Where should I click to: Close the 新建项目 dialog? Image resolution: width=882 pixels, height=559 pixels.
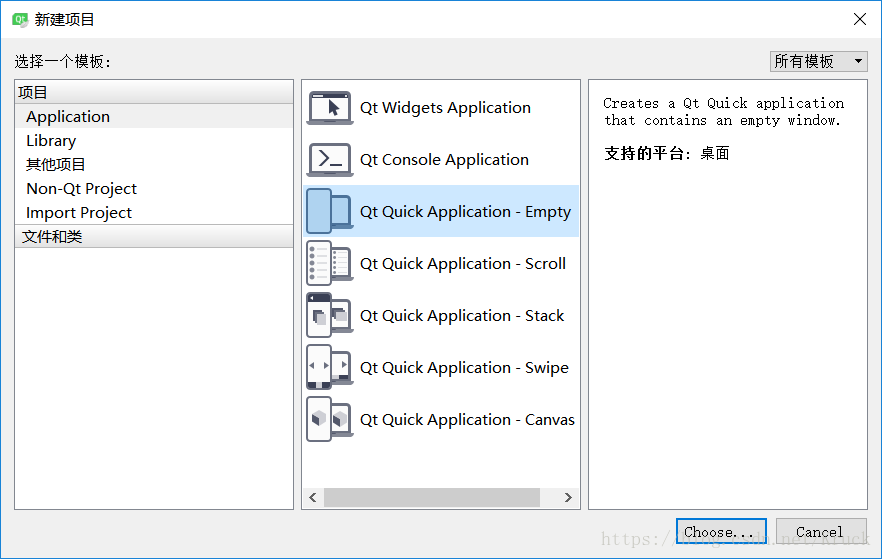point(860,19)
